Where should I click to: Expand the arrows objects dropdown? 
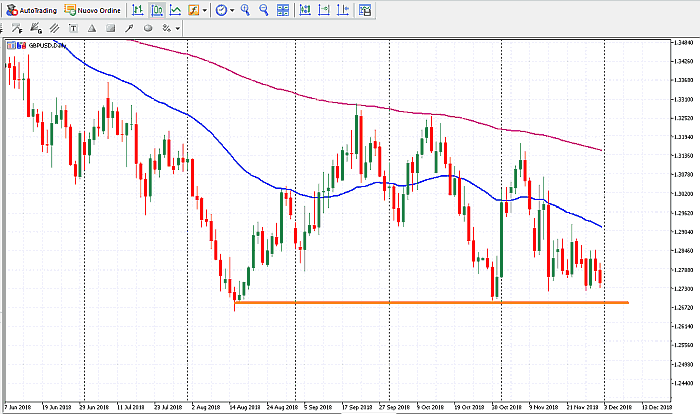tap(177, 28)
